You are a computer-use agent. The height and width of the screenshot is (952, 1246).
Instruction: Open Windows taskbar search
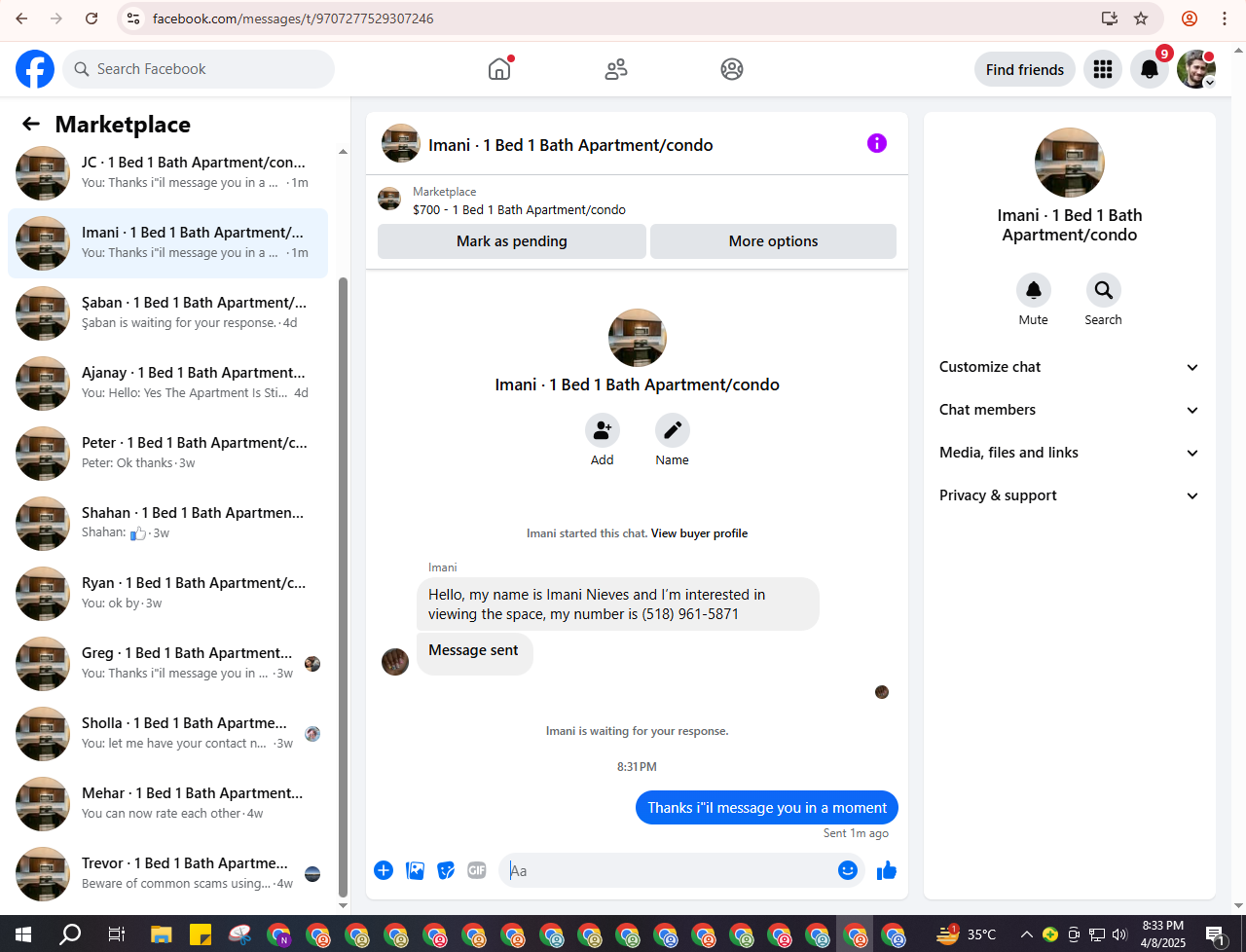click(x=70, y=934)
